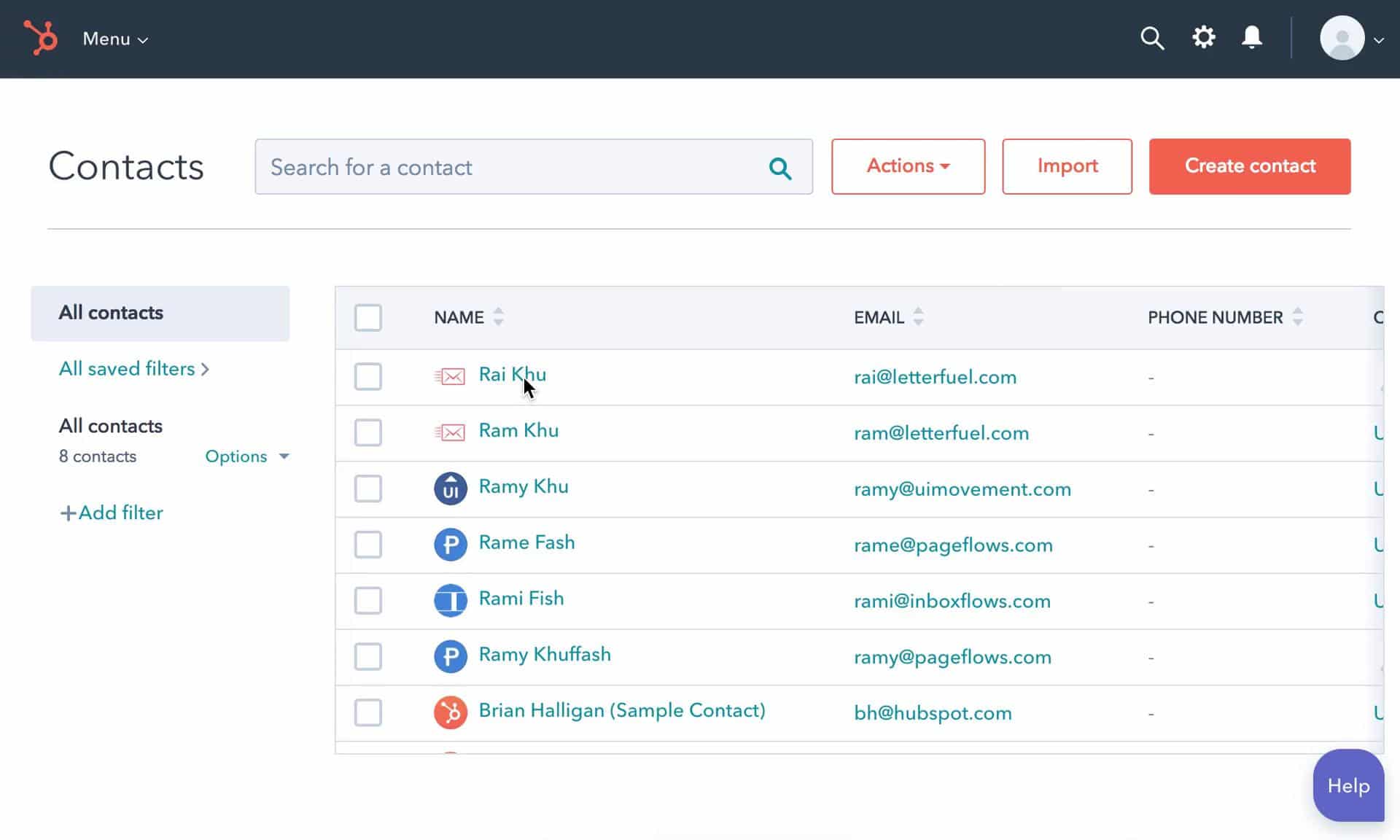Screen dimensions: 1400x840
Task: Toggle the checkbox for Brian Halligan
Action: pos(368,712)
